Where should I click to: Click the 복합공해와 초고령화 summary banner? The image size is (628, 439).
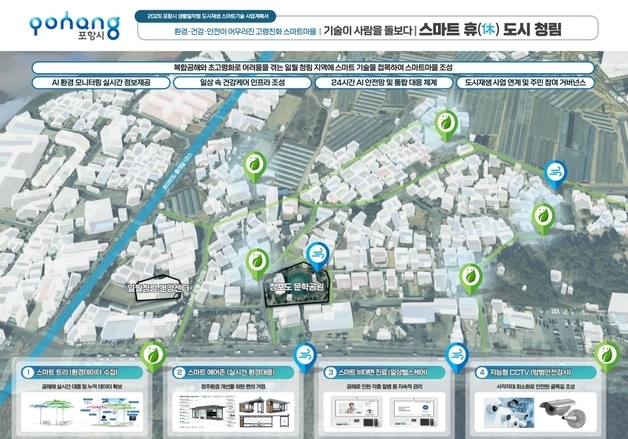click(313, 67)
